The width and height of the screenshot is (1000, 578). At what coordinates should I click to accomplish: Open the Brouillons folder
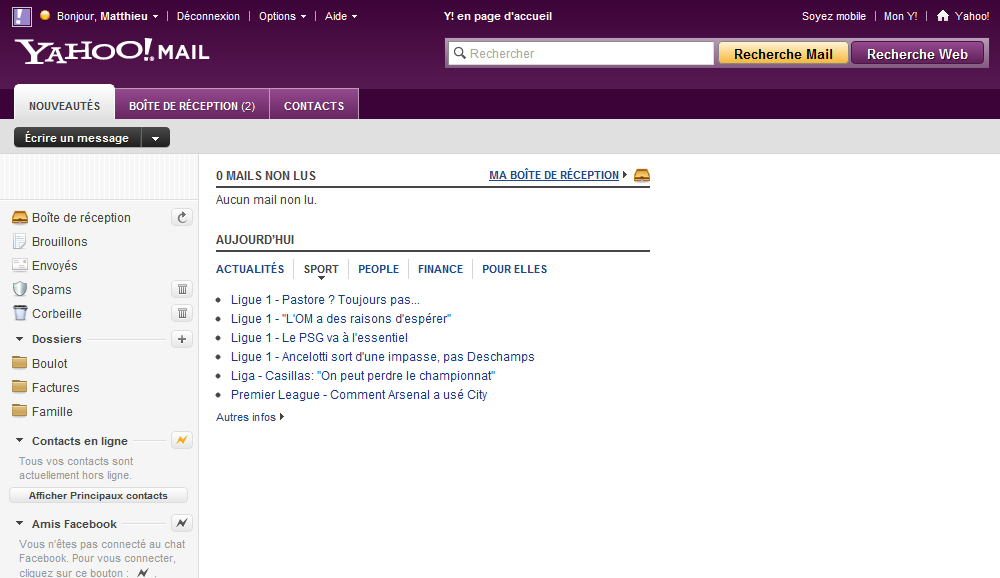[x=59, y=242]
